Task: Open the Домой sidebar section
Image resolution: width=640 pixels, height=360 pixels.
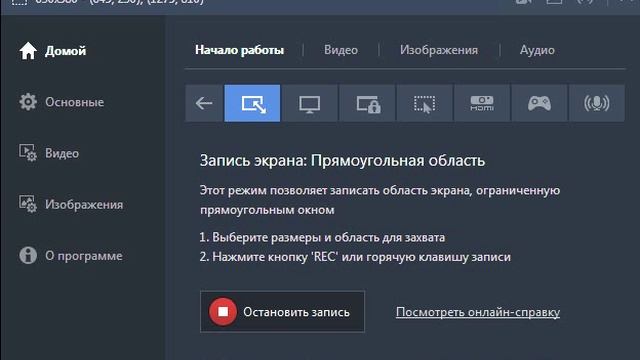Action: tap(53, 51)
